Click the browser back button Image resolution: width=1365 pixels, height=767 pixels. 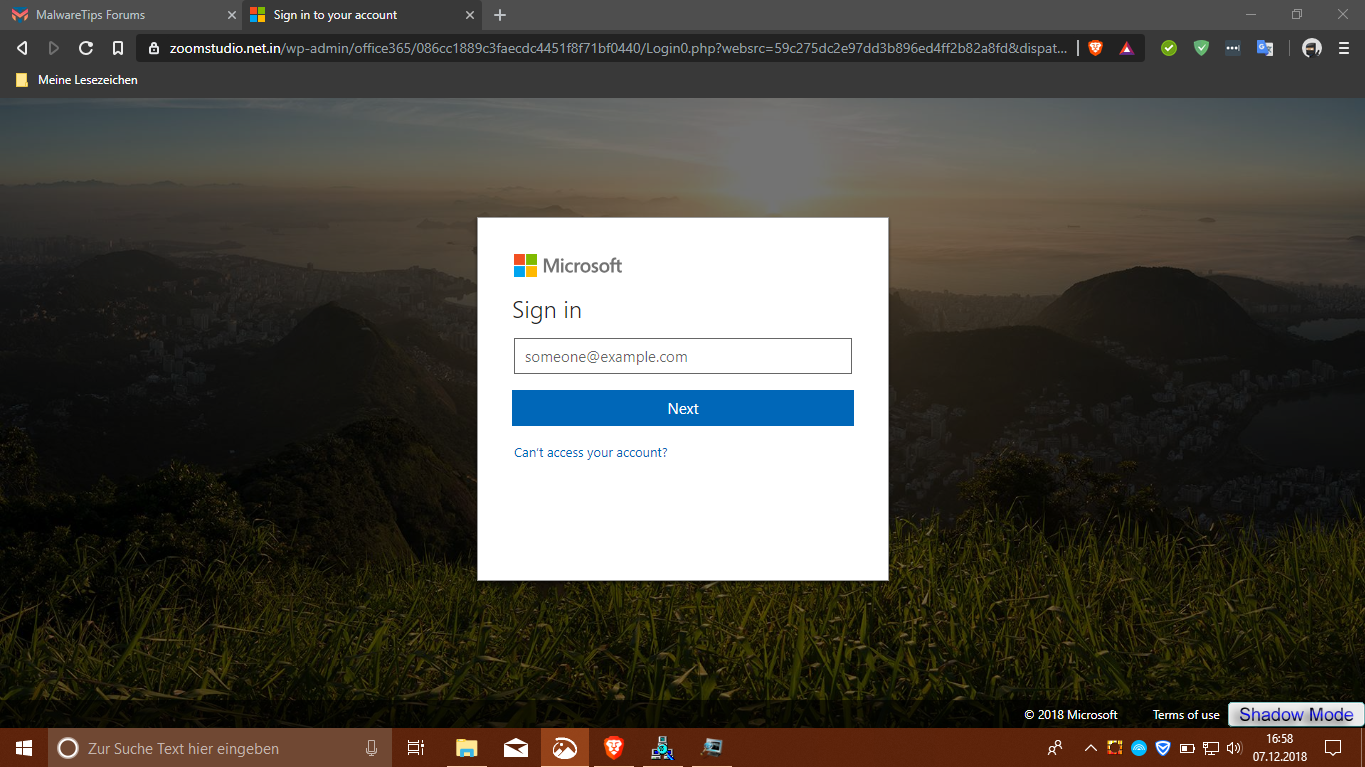click(22, 48)
